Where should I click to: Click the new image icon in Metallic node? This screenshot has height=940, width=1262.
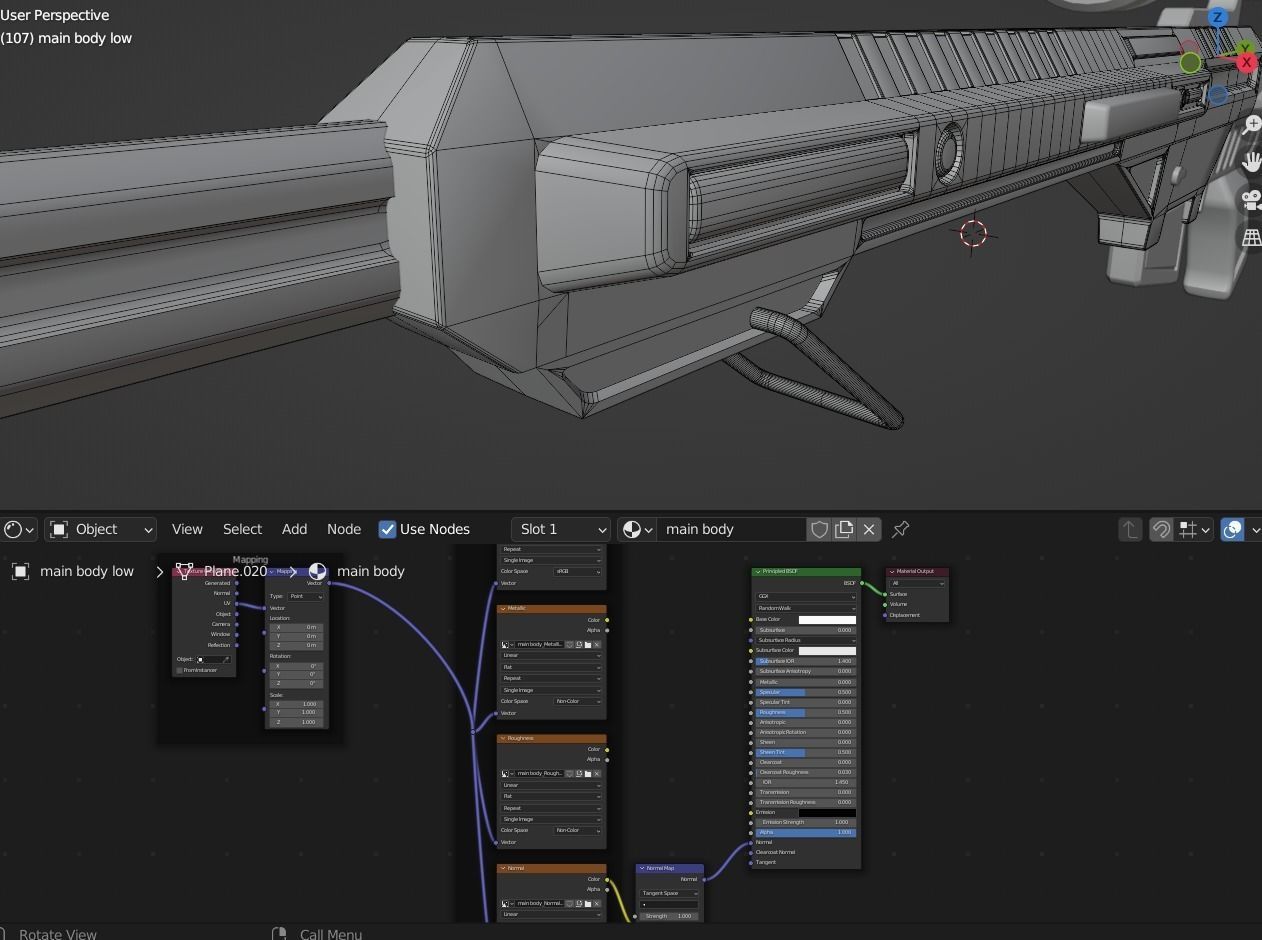(579, 645)
